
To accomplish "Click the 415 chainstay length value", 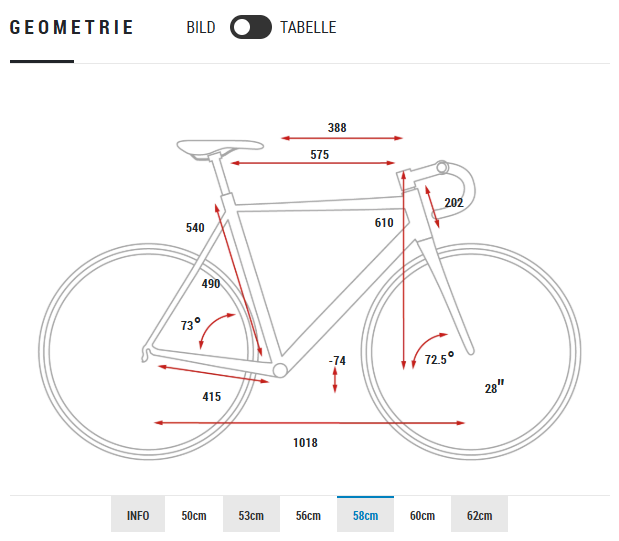I will [x=211, y=397].
